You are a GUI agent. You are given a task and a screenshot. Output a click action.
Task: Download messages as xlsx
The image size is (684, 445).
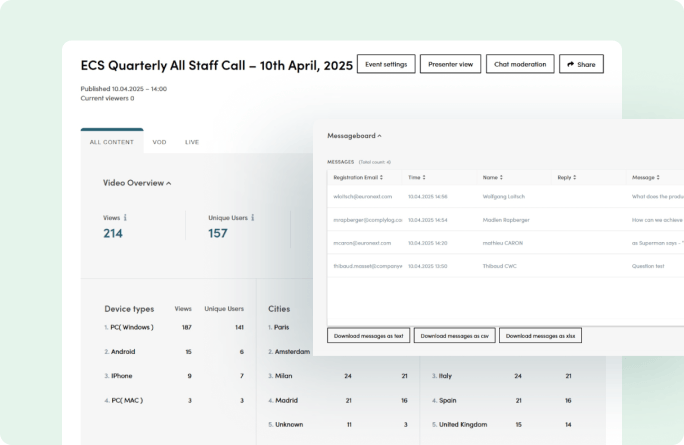(540, 335)
